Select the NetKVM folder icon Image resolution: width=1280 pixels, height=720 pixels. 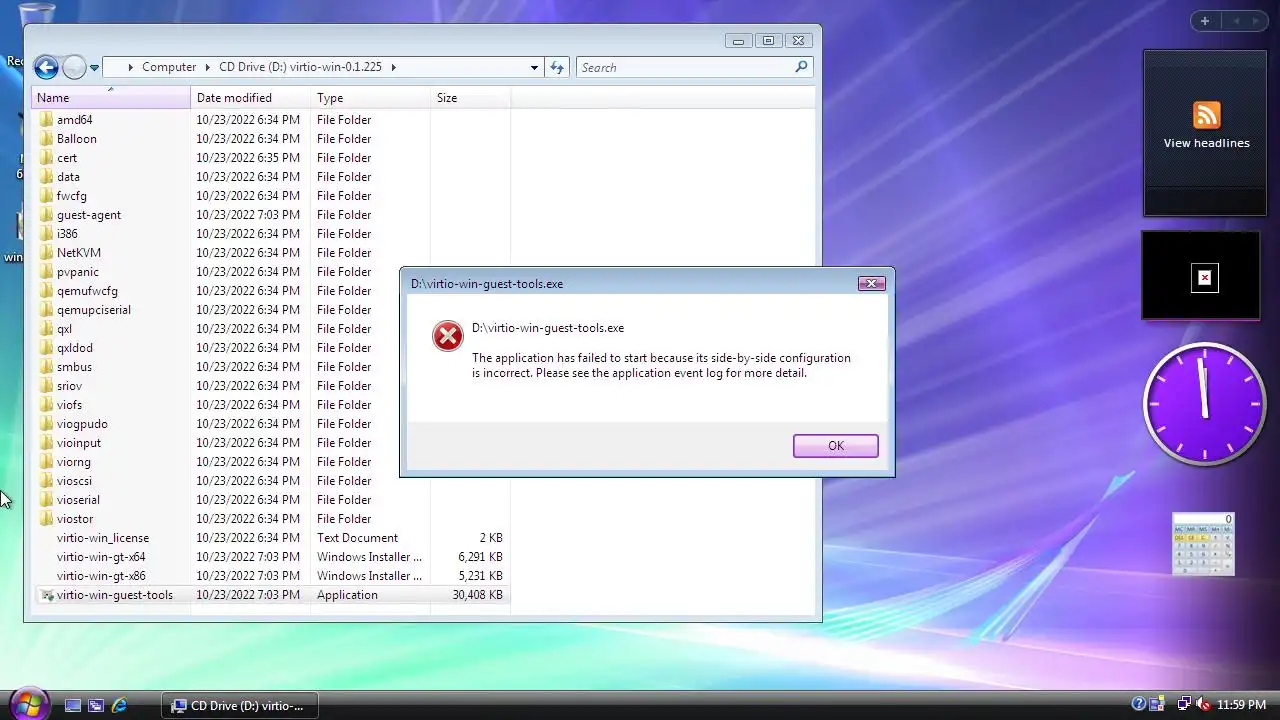pyautogui.click(x=46, y=252)
